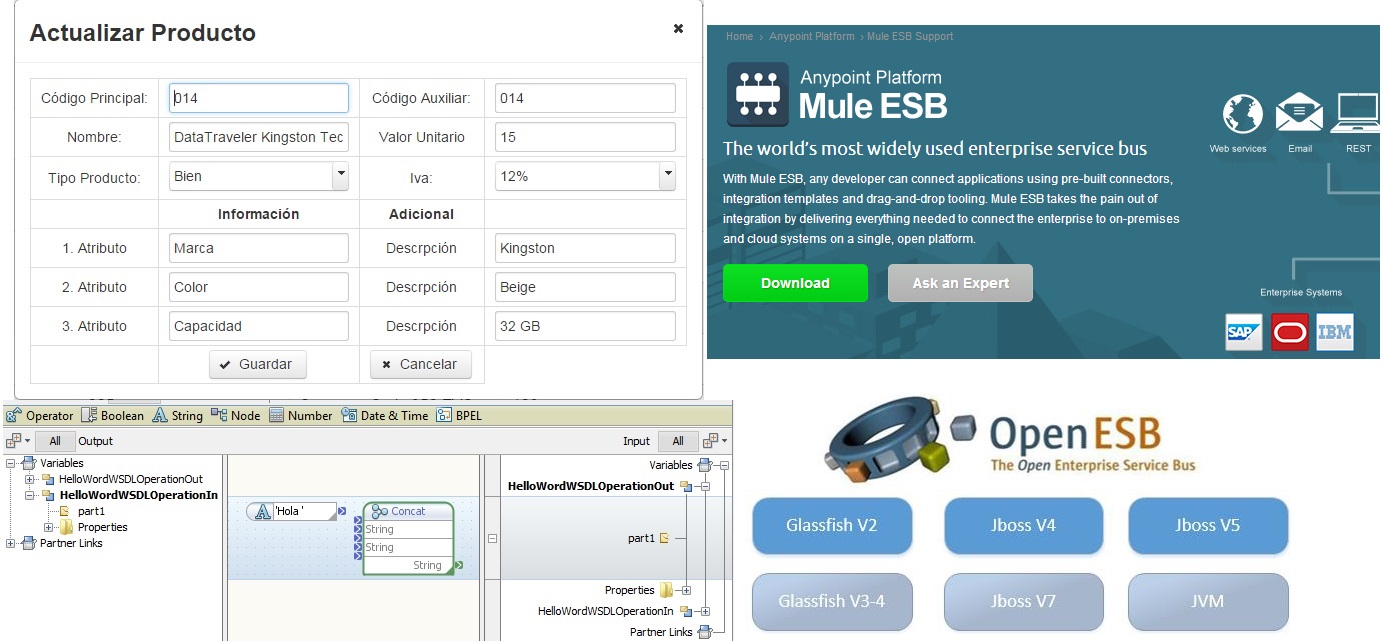The image size is (1387, 642).
Task: Open the Date & Time palette
Action: click(385, 416)
